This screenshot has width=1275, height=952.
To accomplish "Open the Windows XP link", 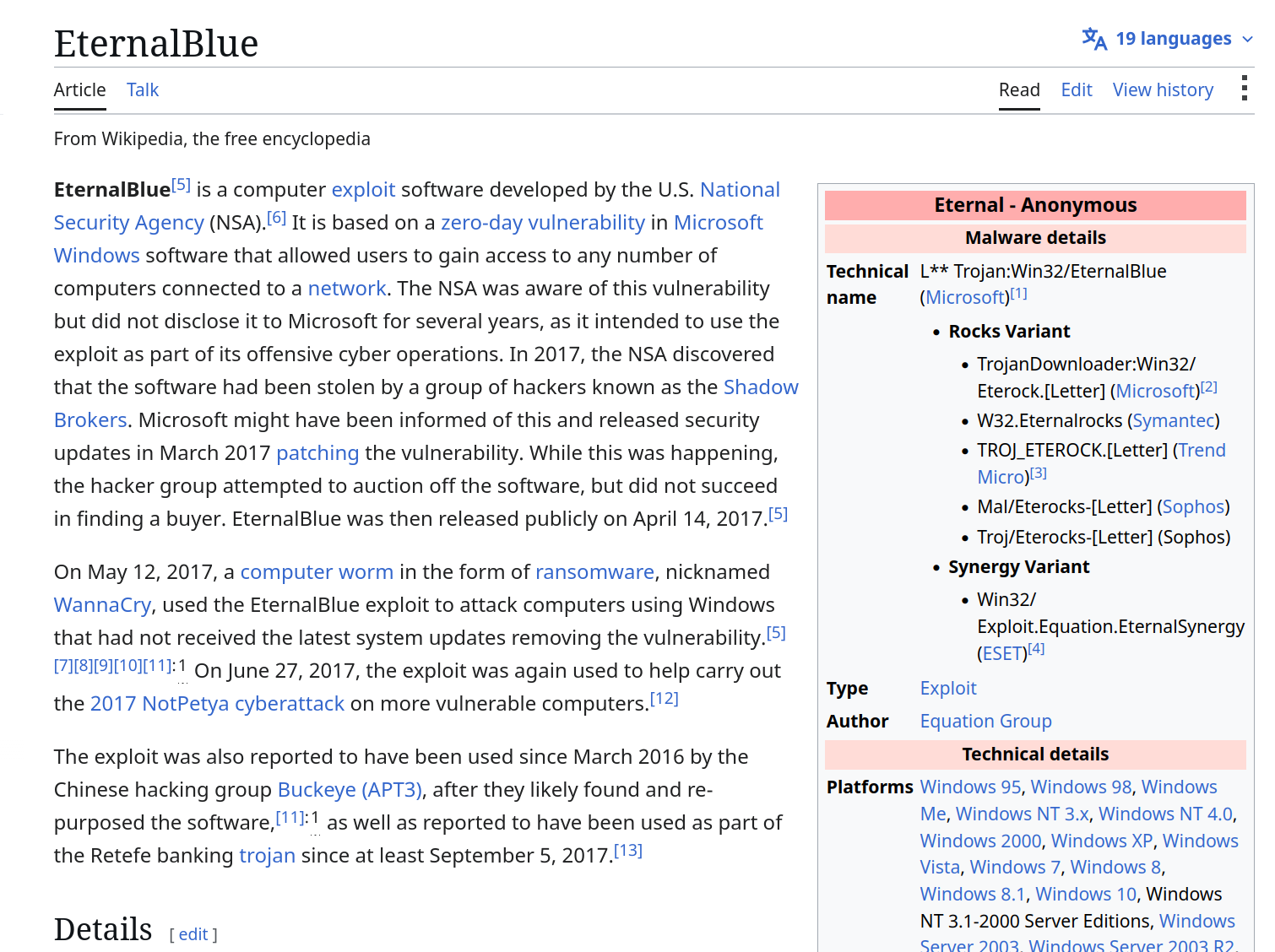I will [1102, 841].
